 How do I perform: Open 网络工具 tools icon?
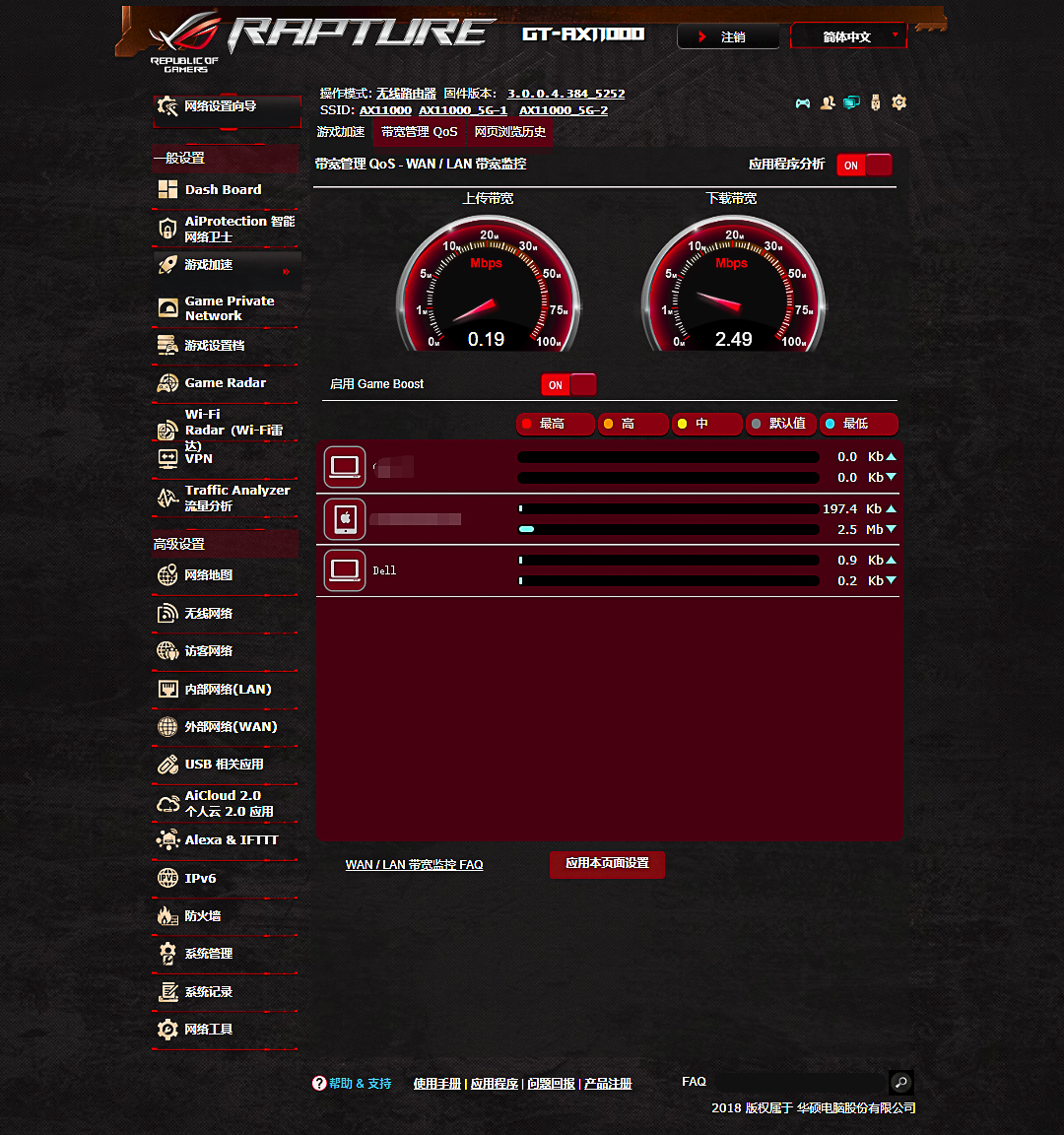tap(167, 1030)
